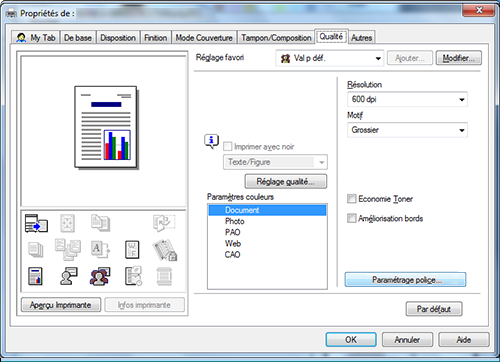The image size is (500, 362).
Task: Open the Réglage favori dropdown
Action: tap(329, 58)
